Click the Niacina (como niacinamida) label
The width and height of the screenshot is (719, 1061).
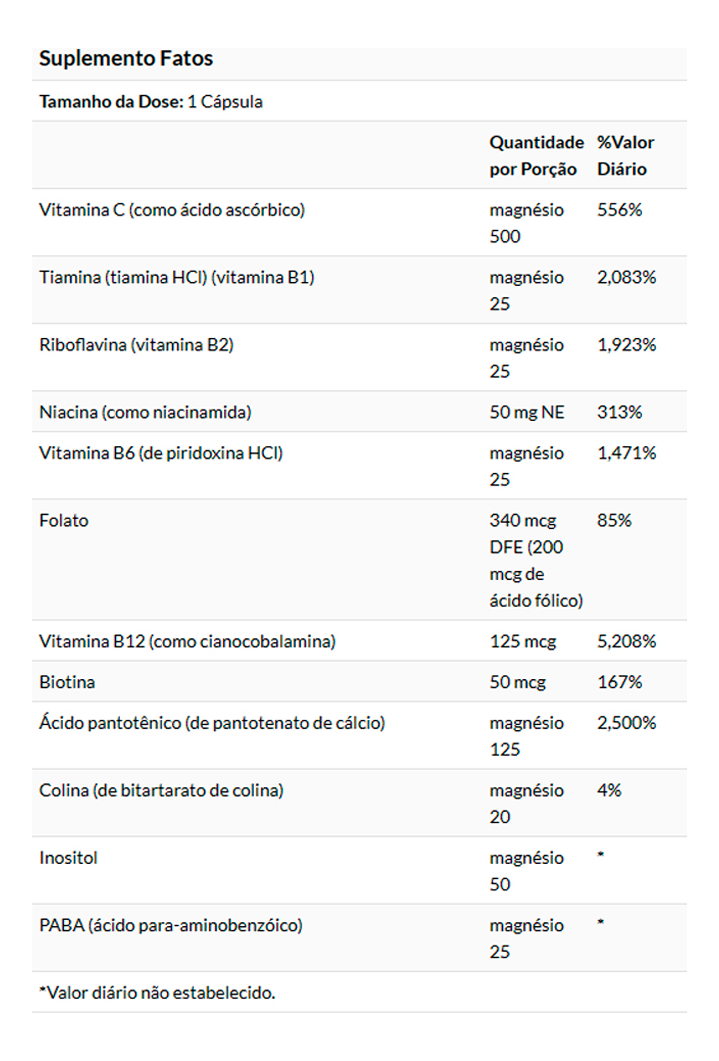click(145, 412)
